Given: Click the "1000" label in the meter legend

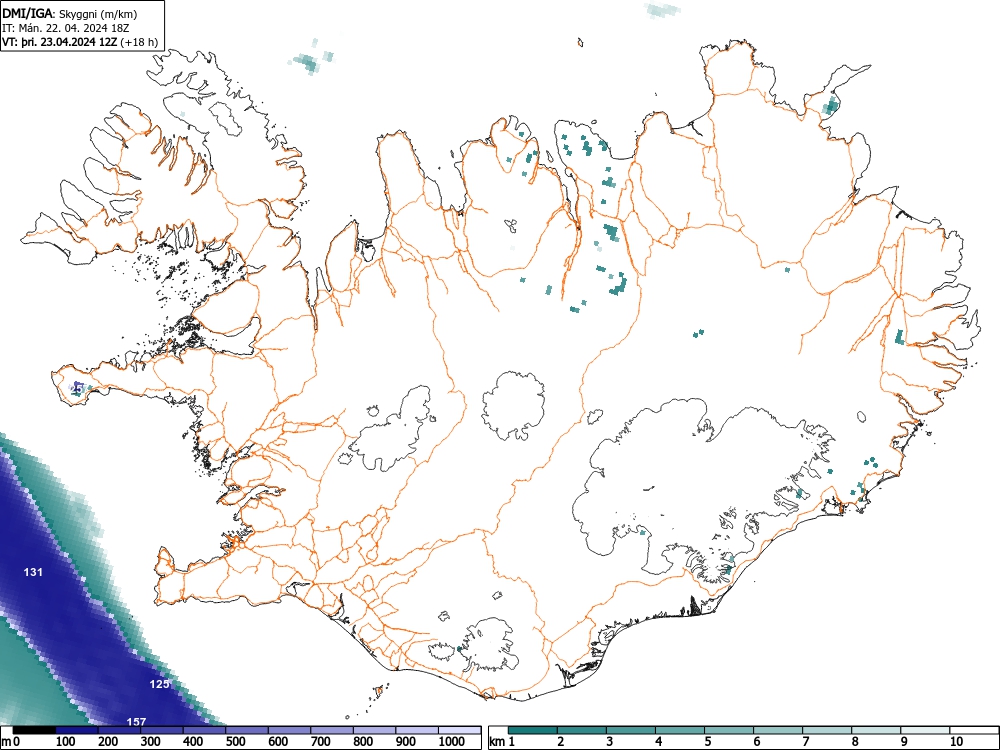Looking at the screenshot, I should coord(452,741).
